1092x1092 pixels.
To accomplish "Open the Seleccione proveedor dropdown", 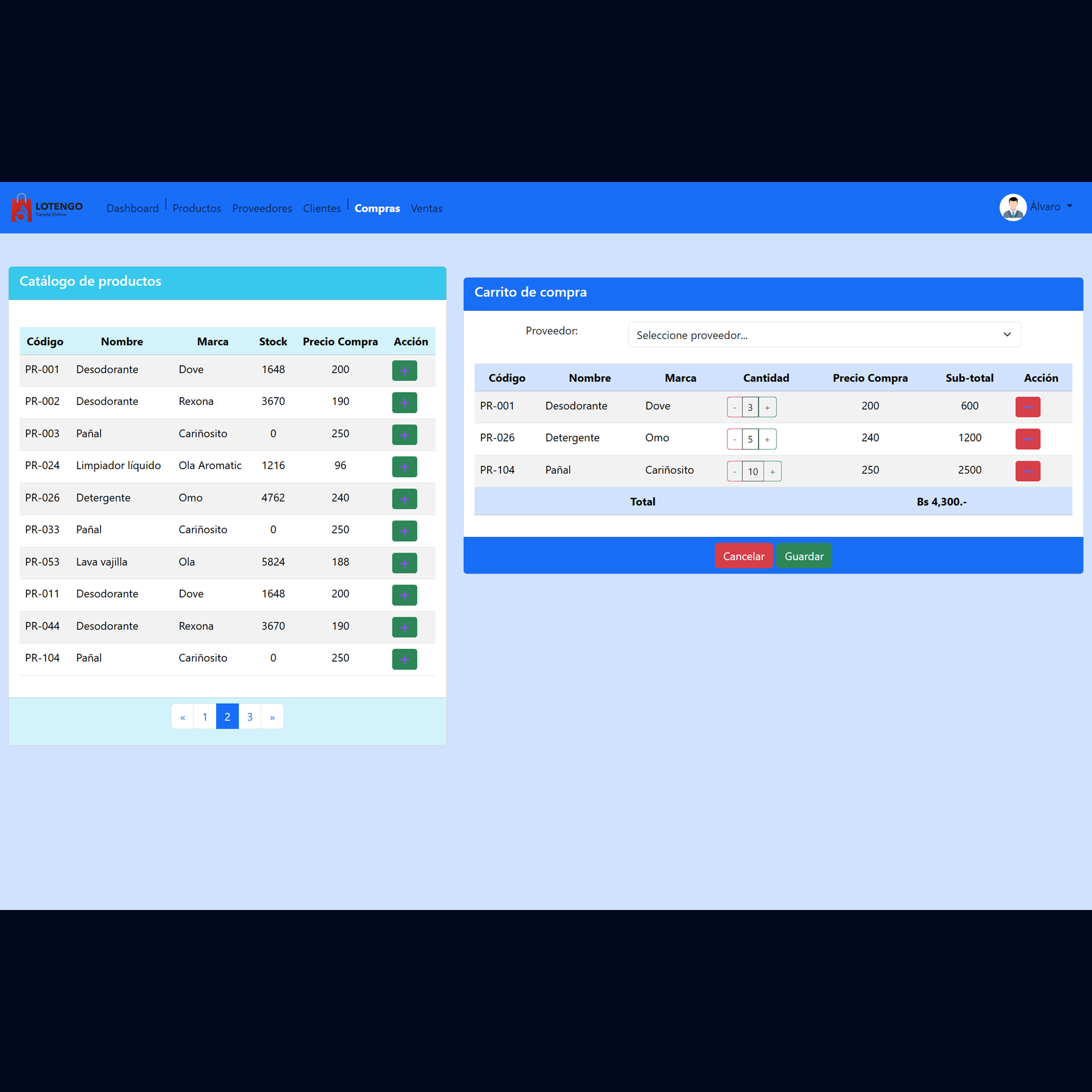I will [824, 335].
